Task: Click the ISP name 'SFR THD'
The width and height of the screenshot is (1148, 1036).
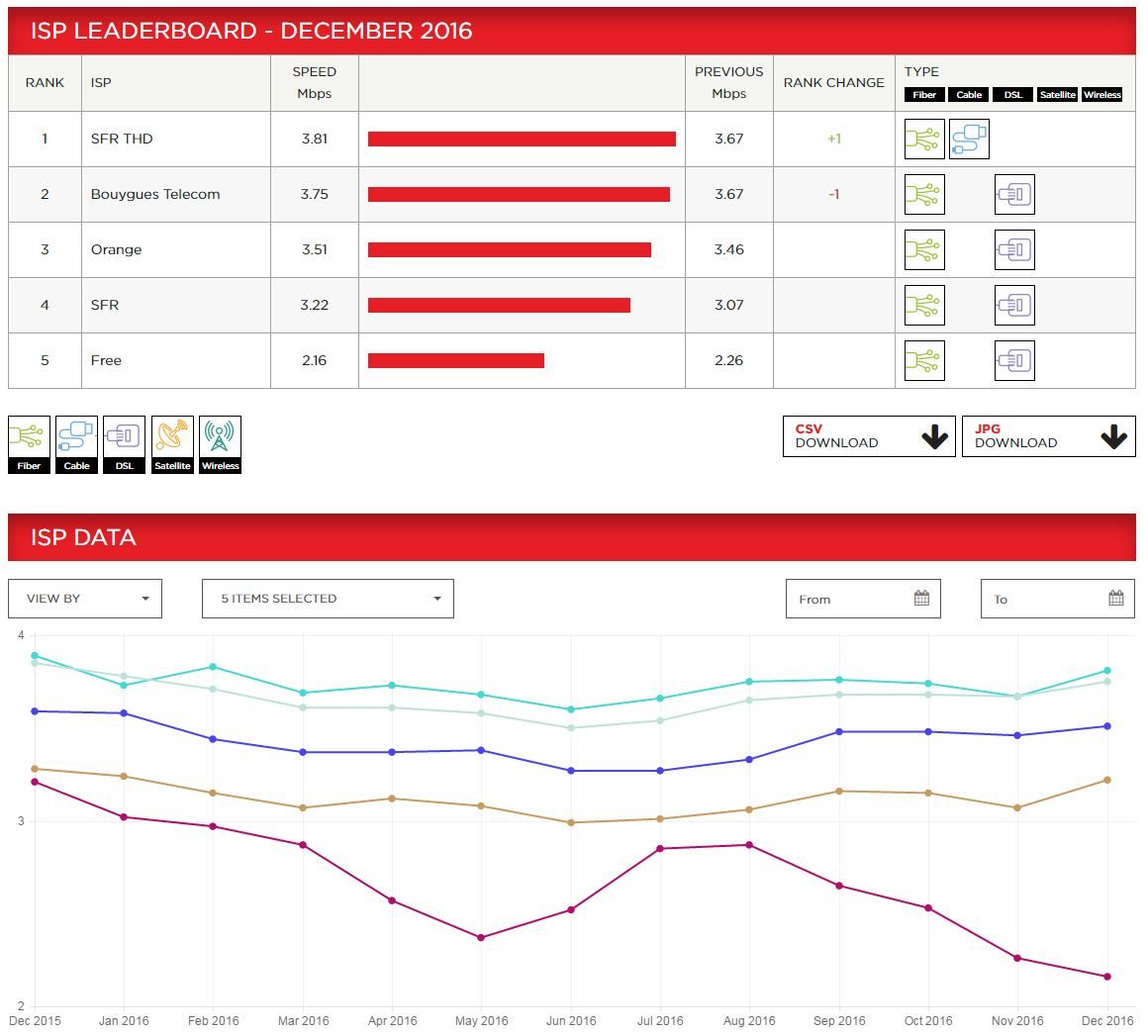Action: coord(122,139)
